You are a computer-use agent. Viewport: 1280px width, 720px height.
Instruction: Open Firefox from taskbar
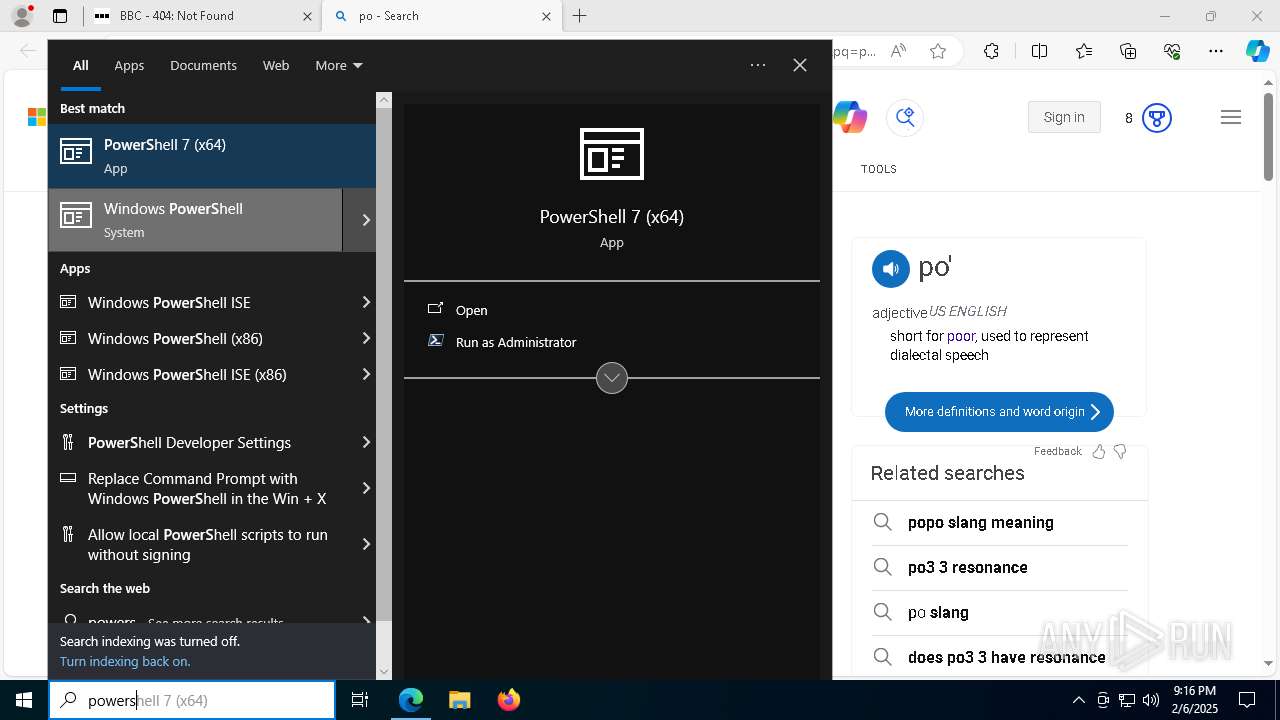point(508,700)
